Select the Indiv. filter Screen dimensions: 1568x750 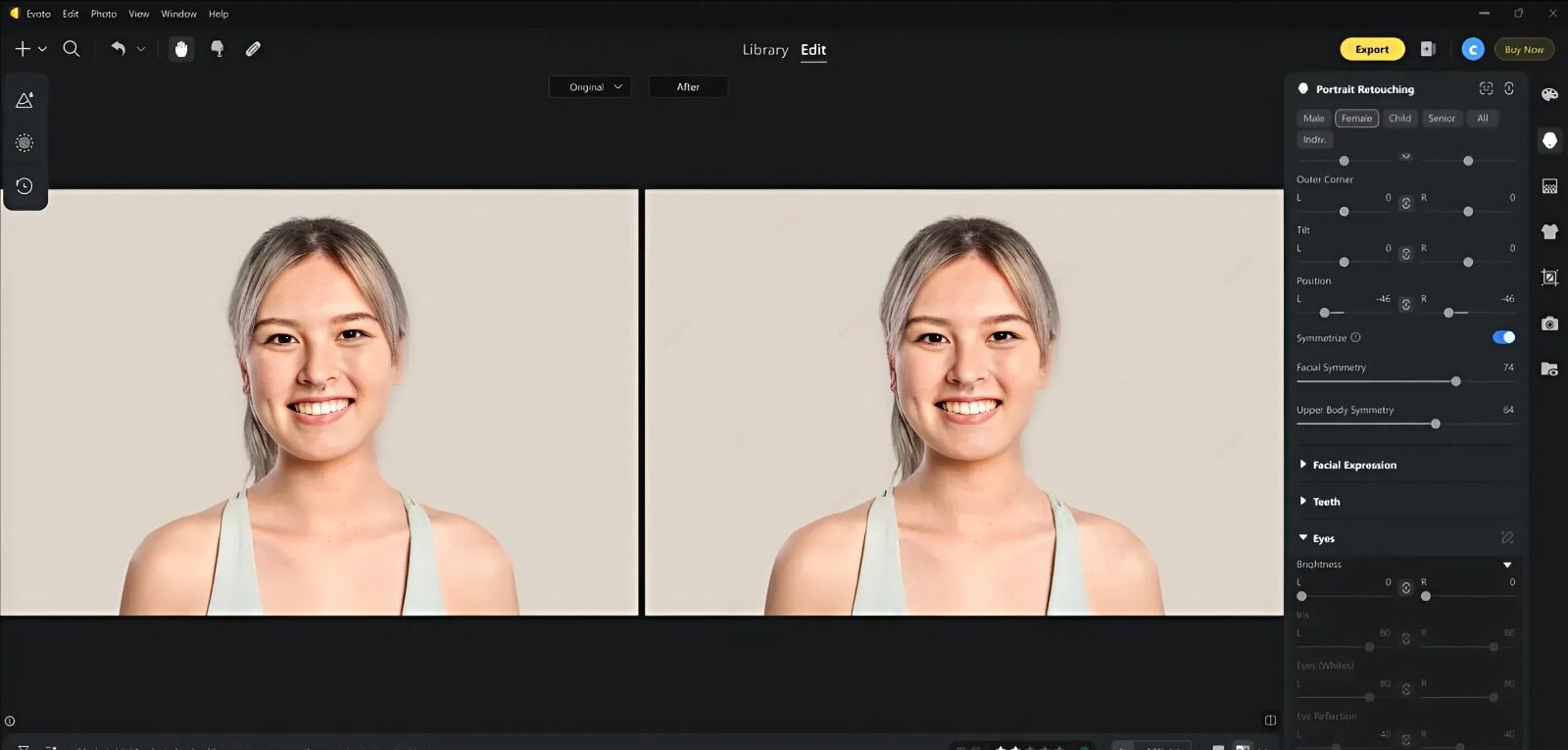(1314, 140)
